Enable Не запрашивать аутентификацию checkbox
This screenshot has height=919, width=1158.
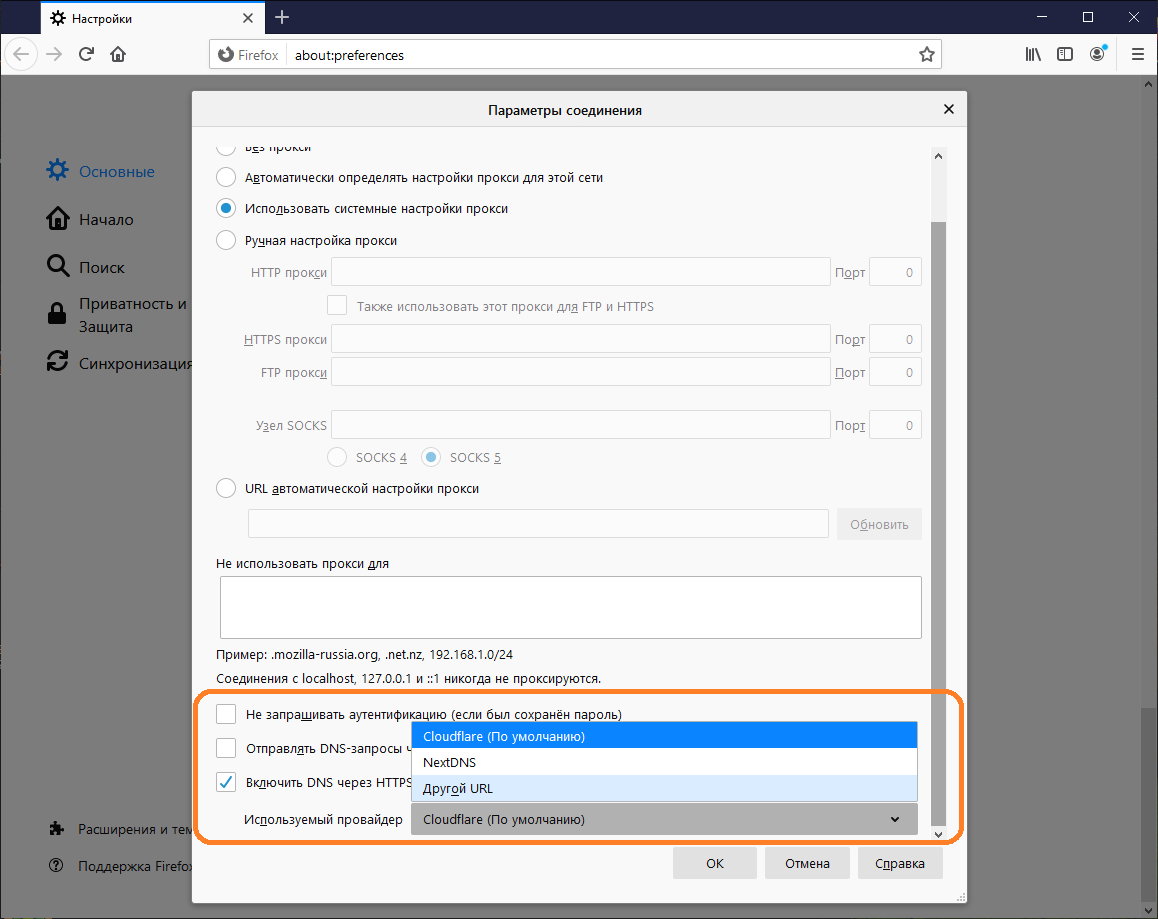(225, 714)
